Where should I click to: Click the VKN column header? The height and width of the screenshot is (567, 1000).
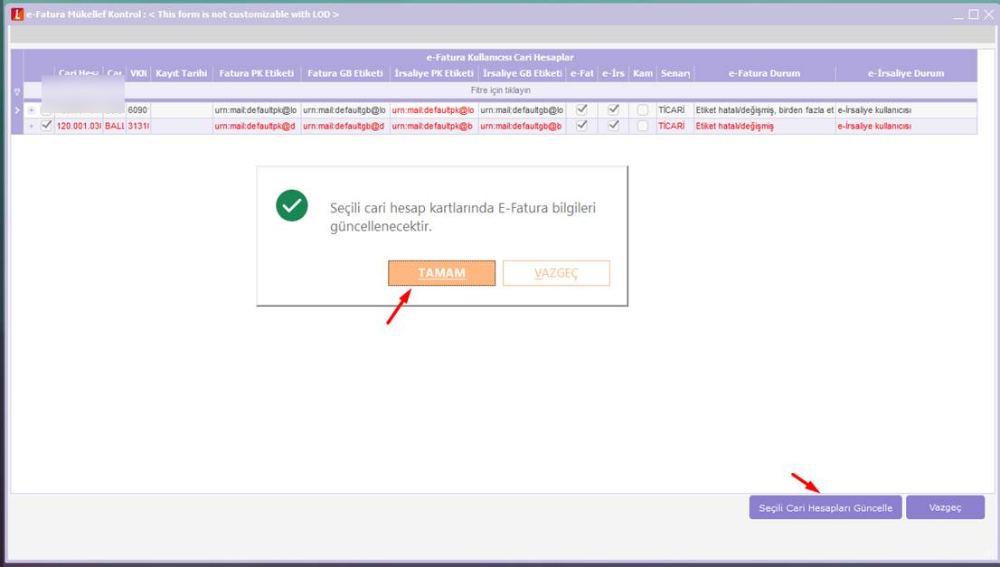(x=138, y=73)
